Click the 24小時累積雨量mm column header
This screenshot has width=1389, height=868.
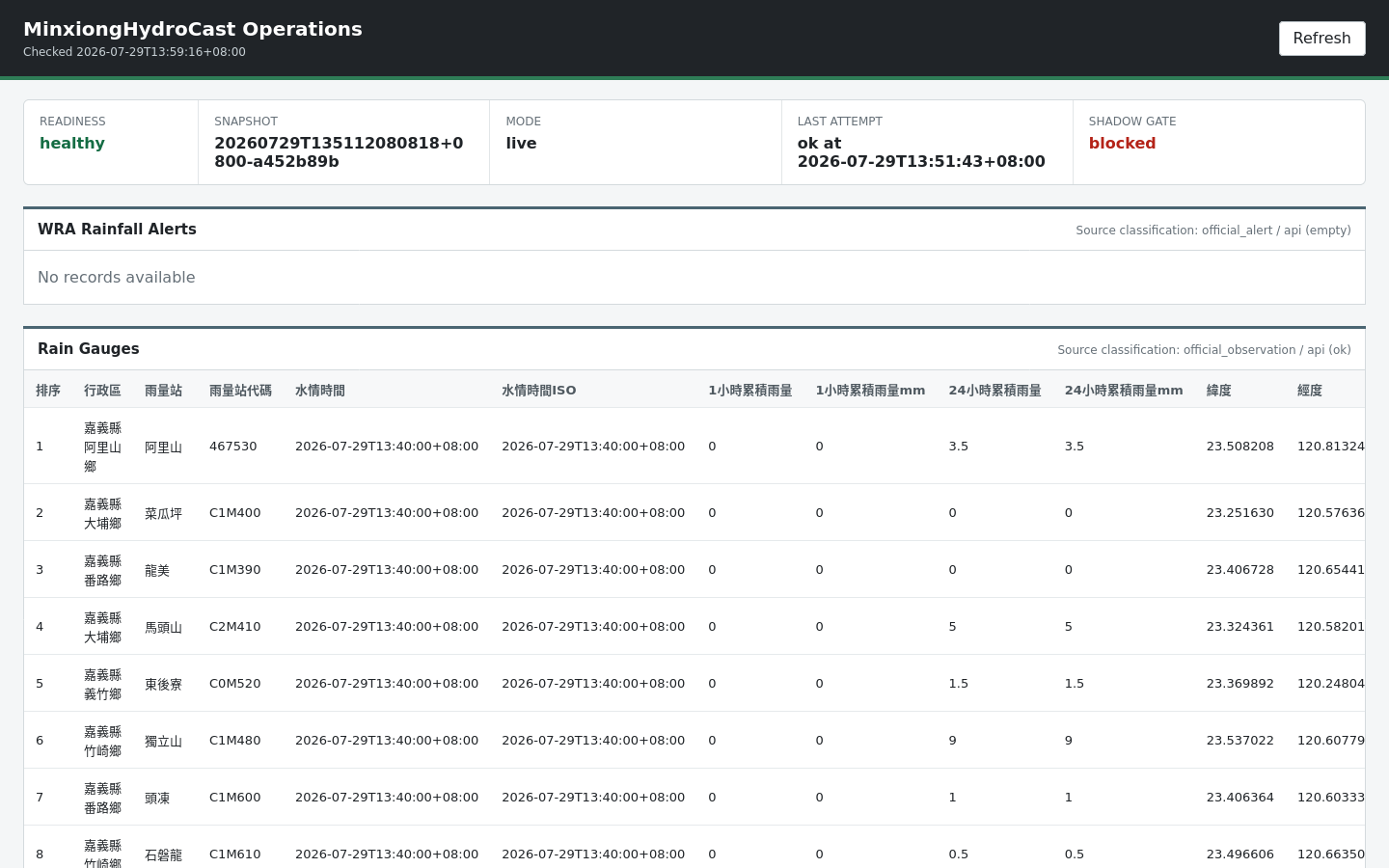pyautogui.click(x=1124, y=391)
